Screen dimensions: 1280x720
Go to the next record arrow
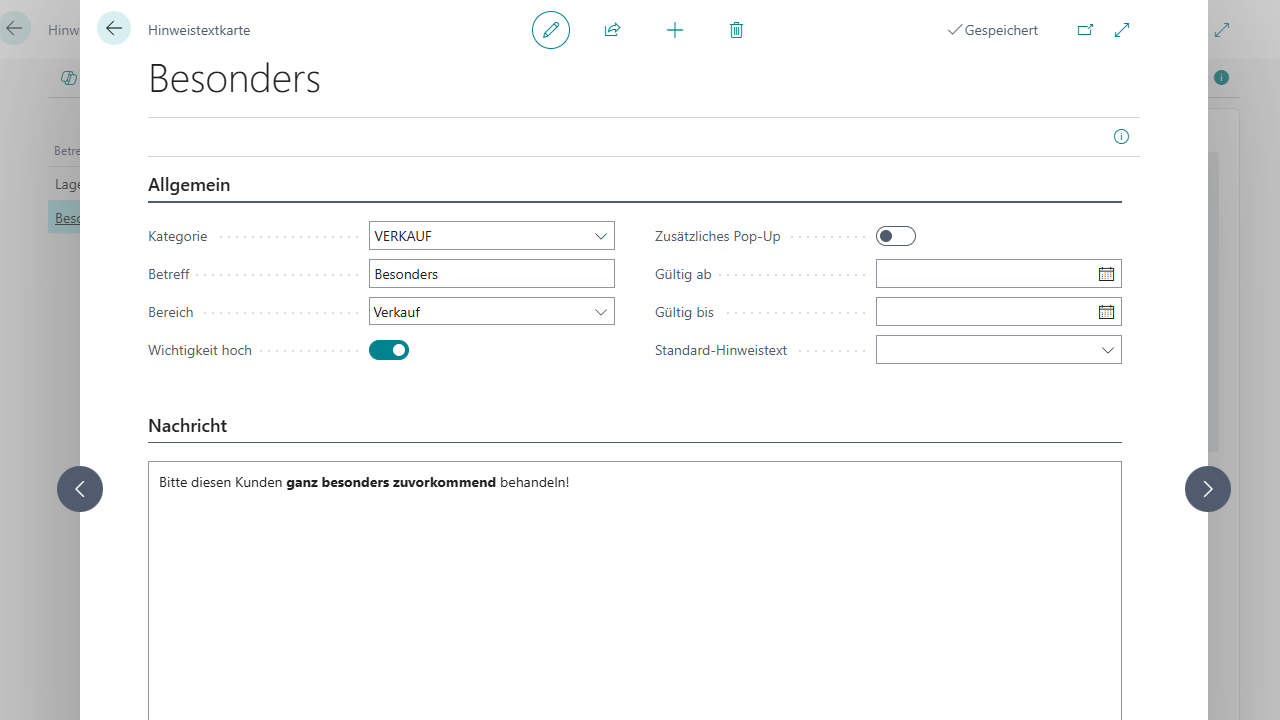tap(1207, 489)
